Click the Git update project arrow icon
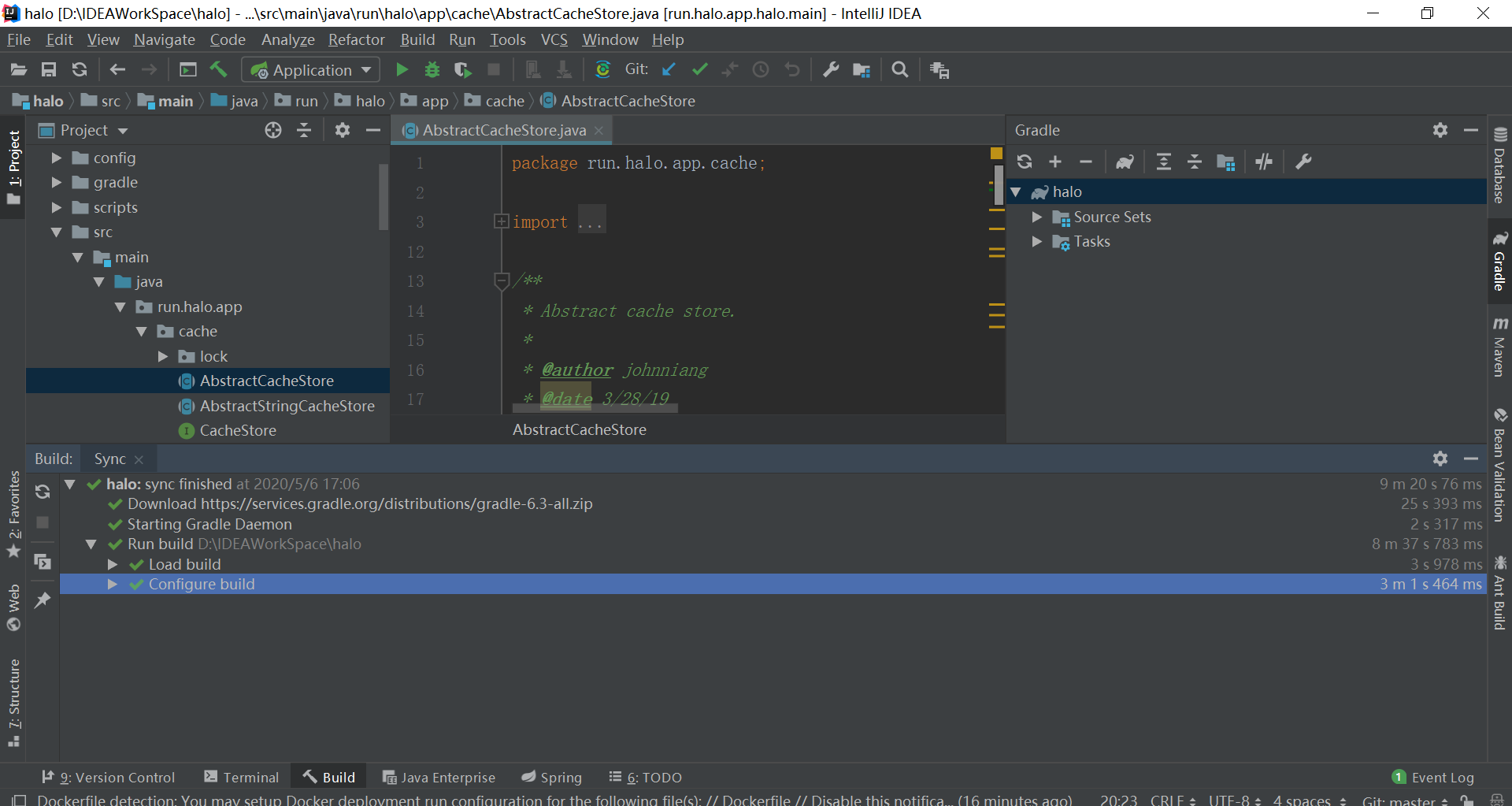Viewport: 1512px width, 806px height. [669, 70]
